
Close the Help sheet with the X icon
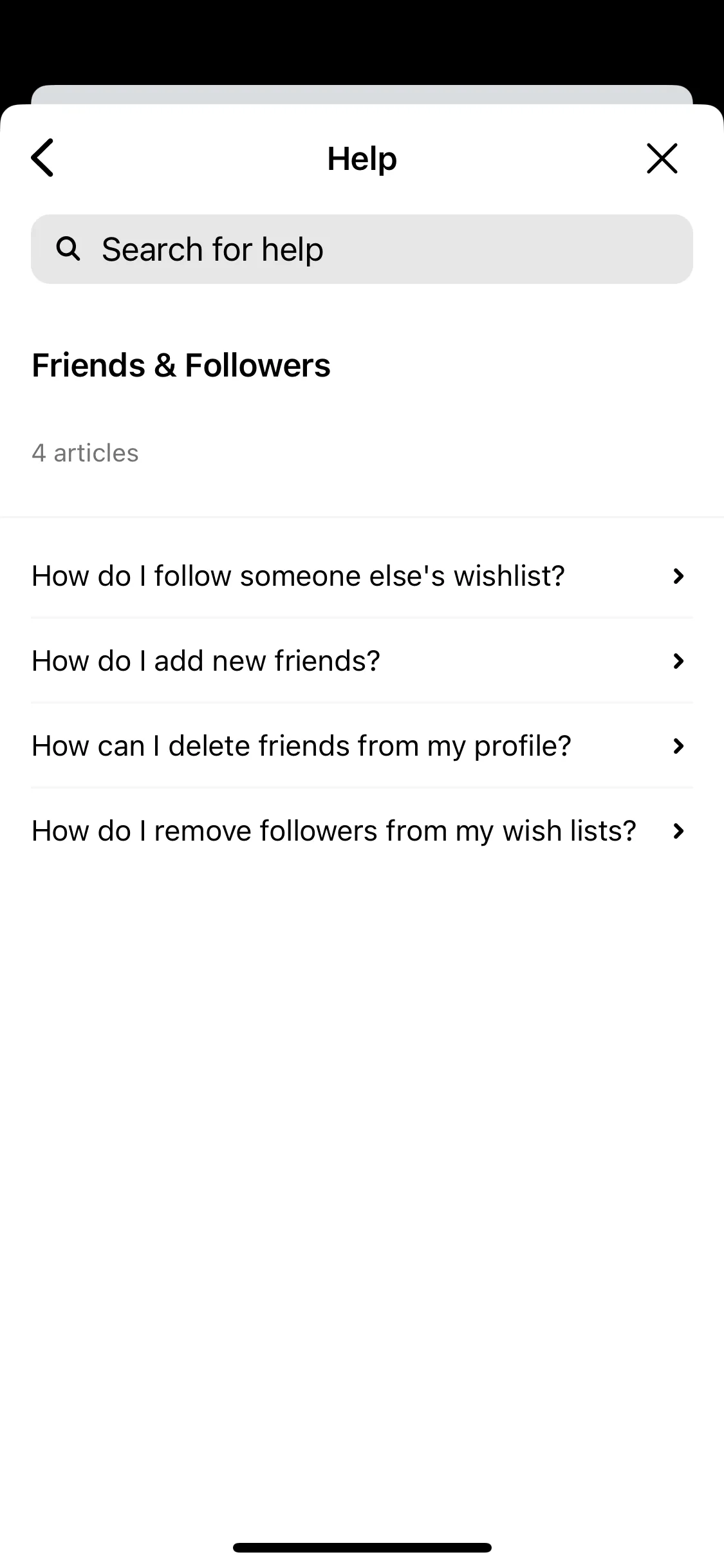pyautogui.click(x=662, y=158)
